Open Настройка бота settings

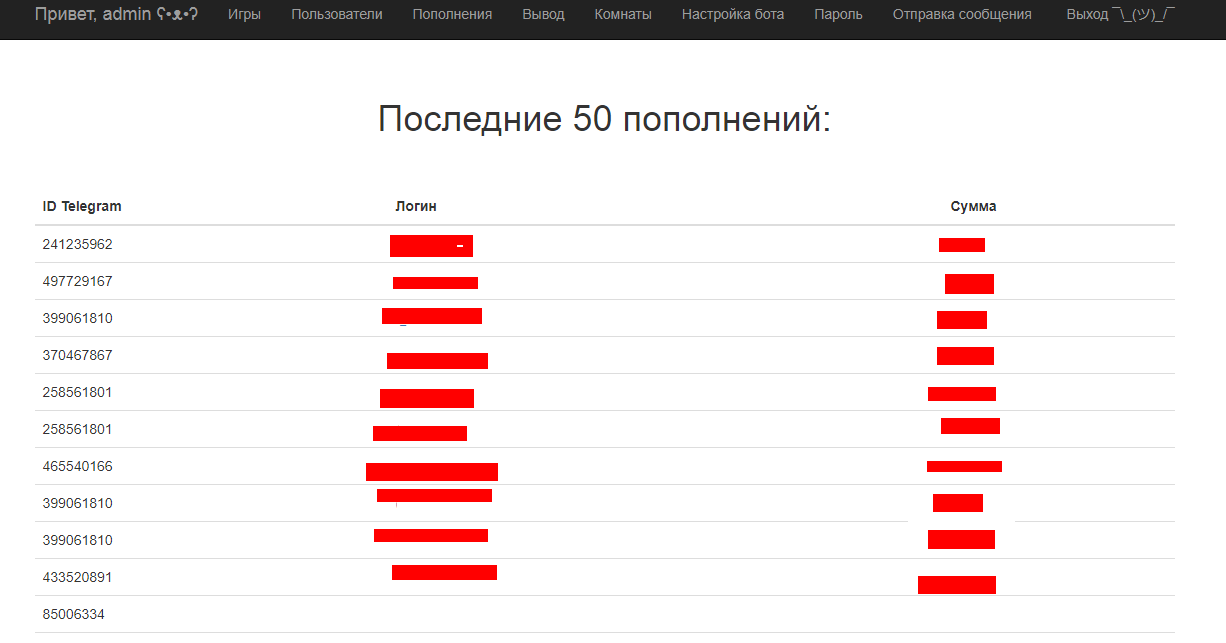733,14
